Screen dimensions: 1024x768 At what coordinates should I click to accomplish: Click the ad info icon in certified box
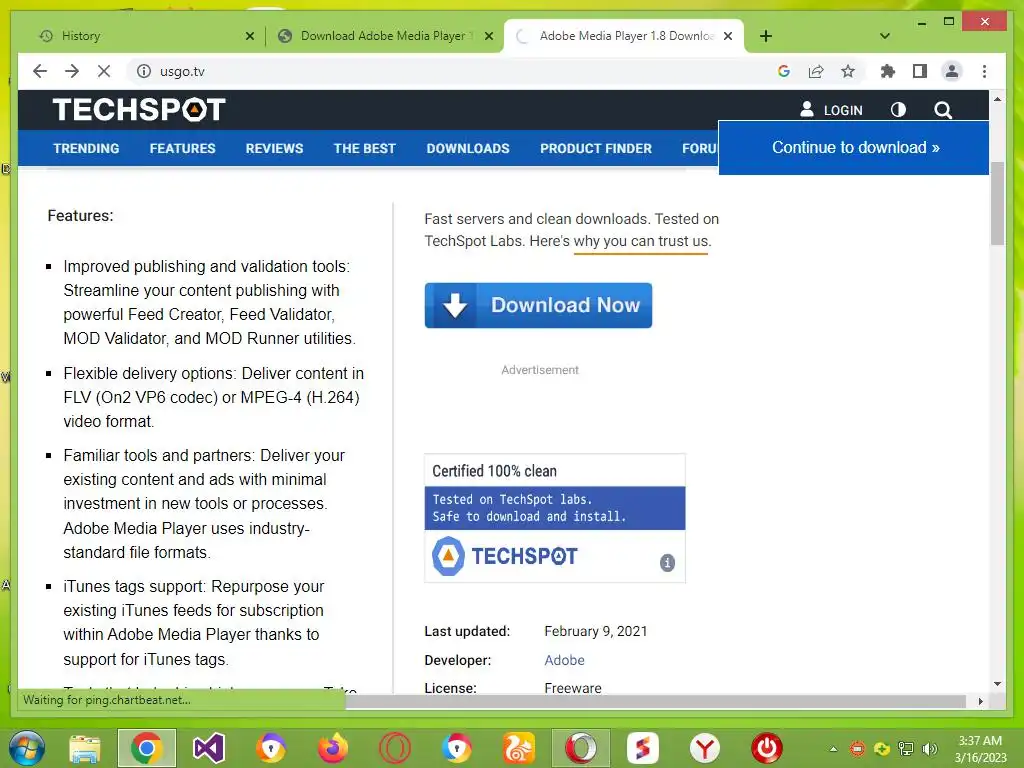click(x=667, y=562)
